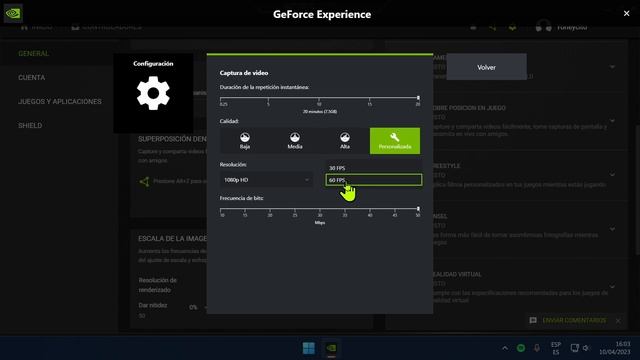Image resolution: width=640 pixels, height=360 pixels.
Task: Click the Escala de la imagen heading
Action: click(x=172, y=238)
